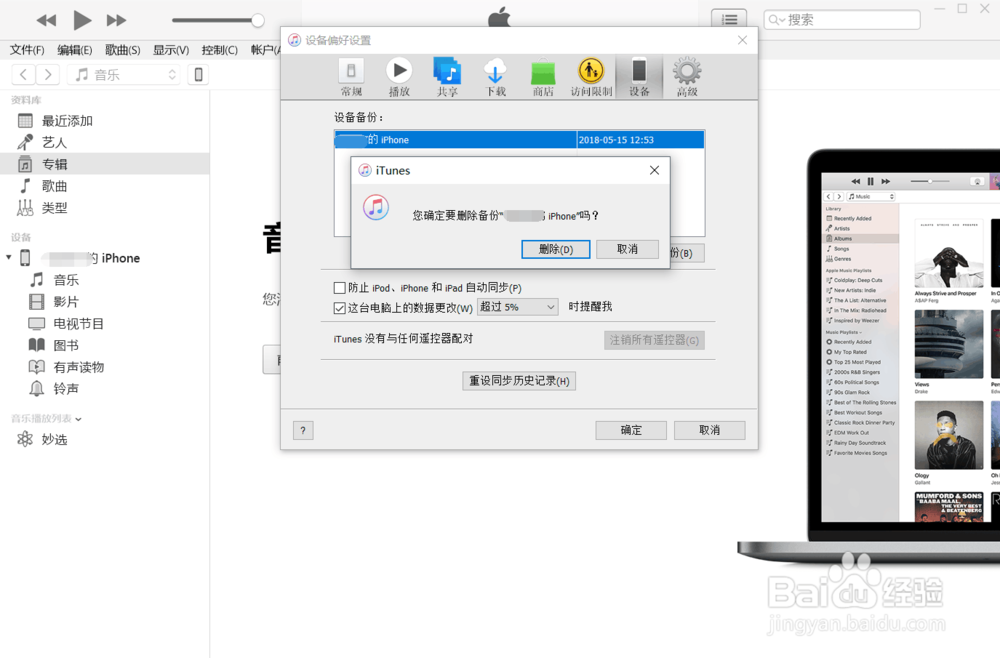Open the media type selector next to 音乐

(x=171, y=73)
